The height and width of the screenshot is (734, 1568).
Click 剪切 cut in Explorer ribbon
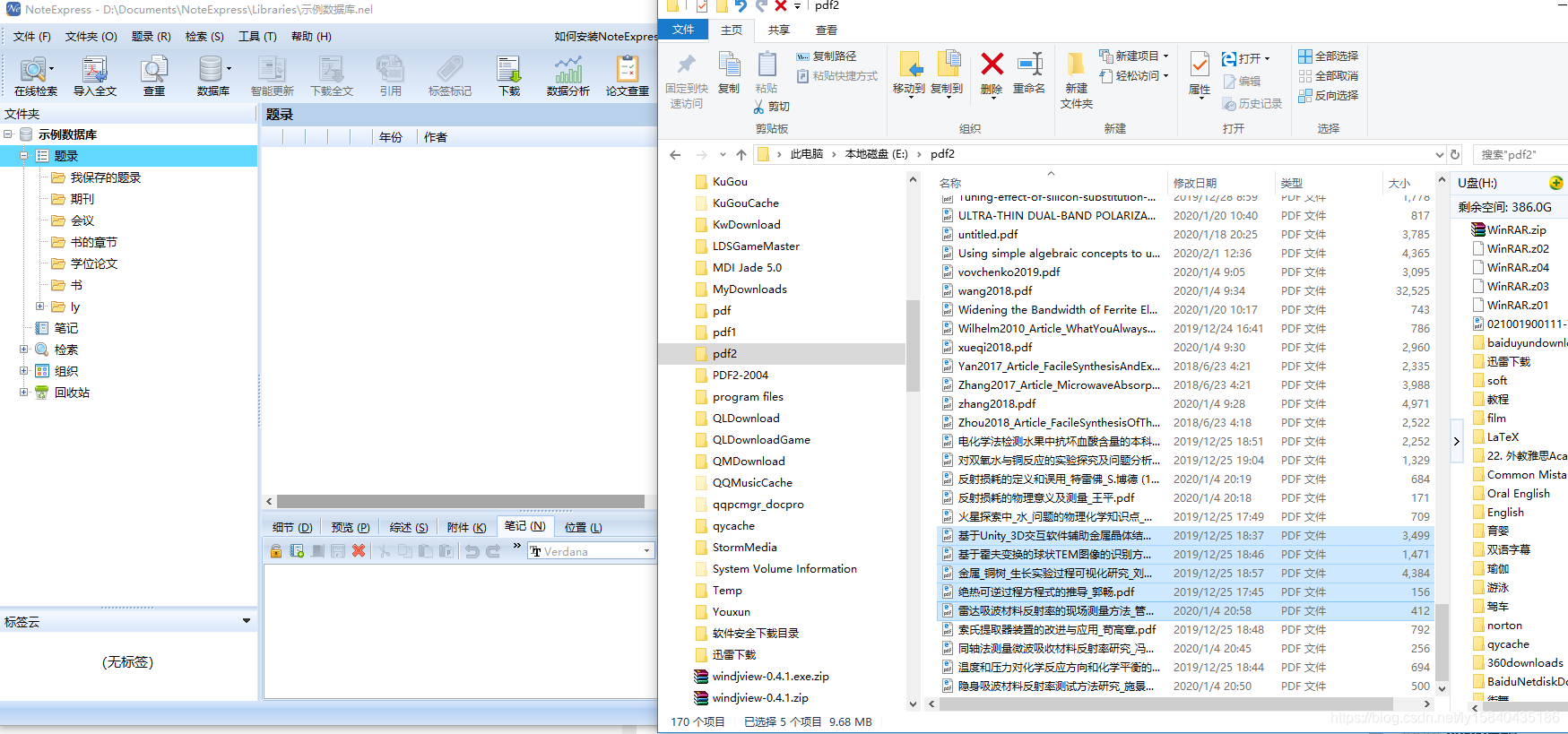pos(772,107)
